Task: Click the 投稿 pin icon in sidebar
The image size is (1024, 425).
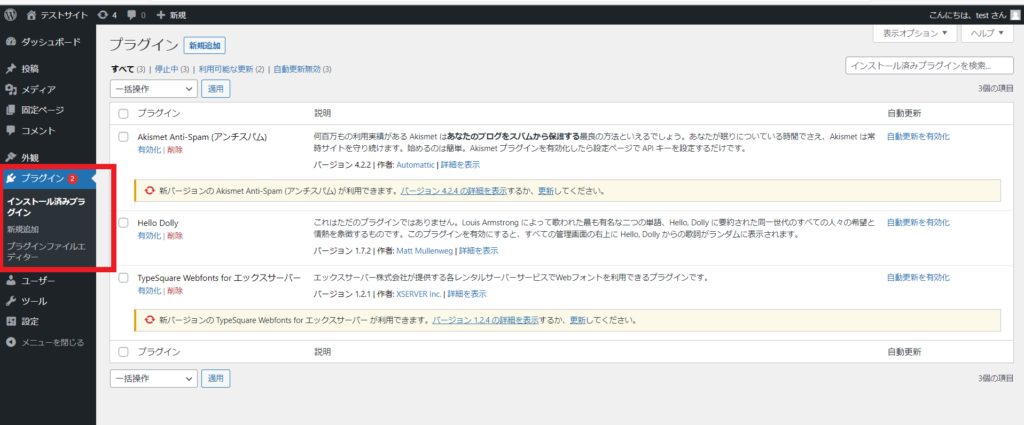Action: 10,69
